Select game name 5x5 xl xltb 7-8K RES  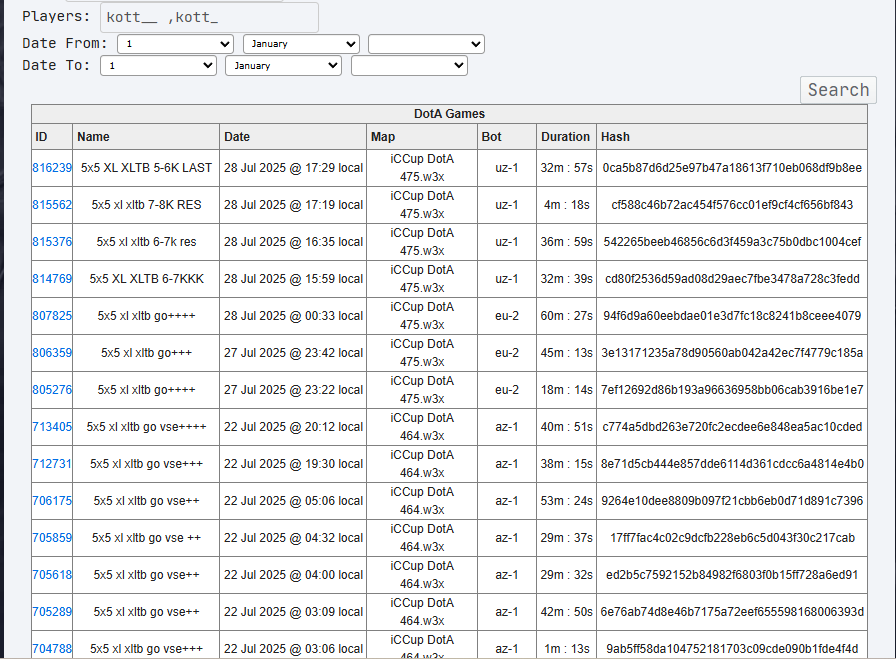pyautogui.click(x=146, y=205)
